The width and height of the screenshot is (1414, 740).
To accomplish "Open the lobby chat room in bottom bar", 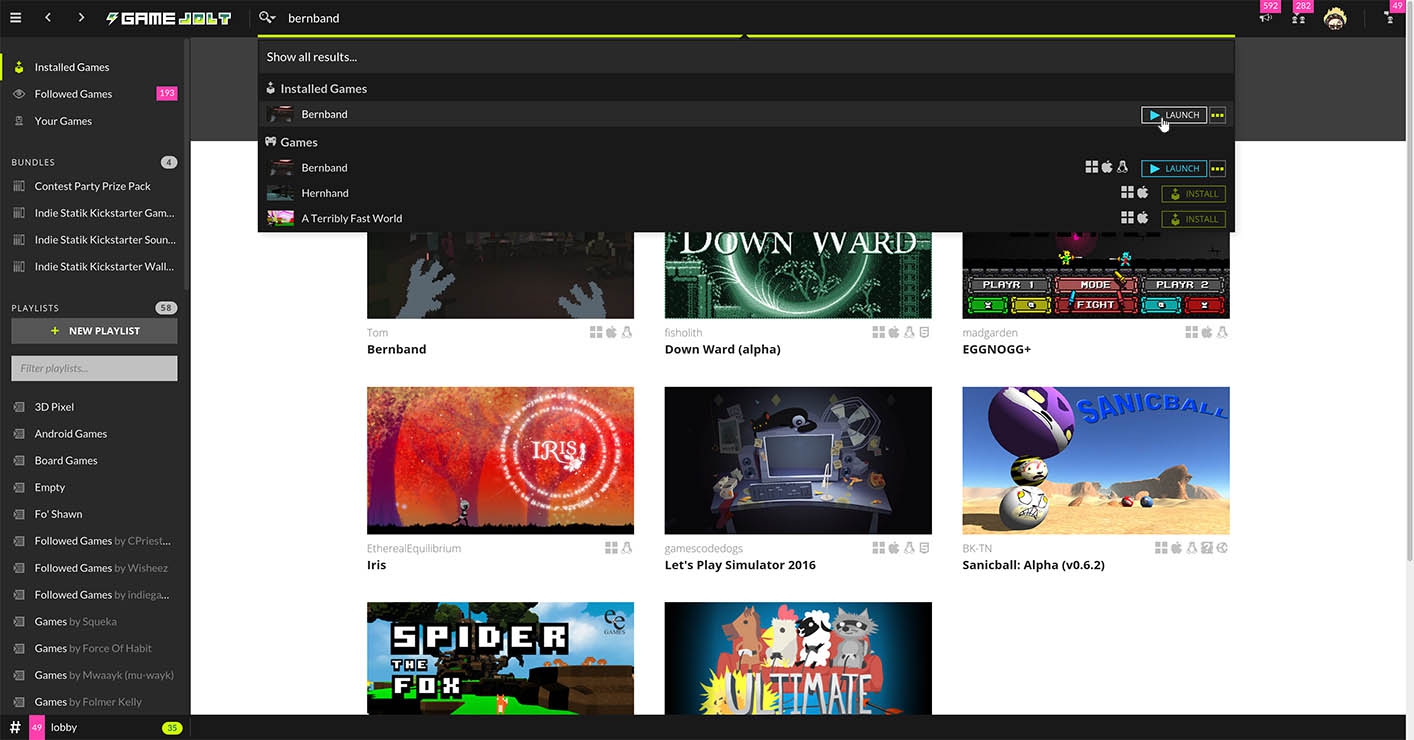I will click(x=64, y=727).
